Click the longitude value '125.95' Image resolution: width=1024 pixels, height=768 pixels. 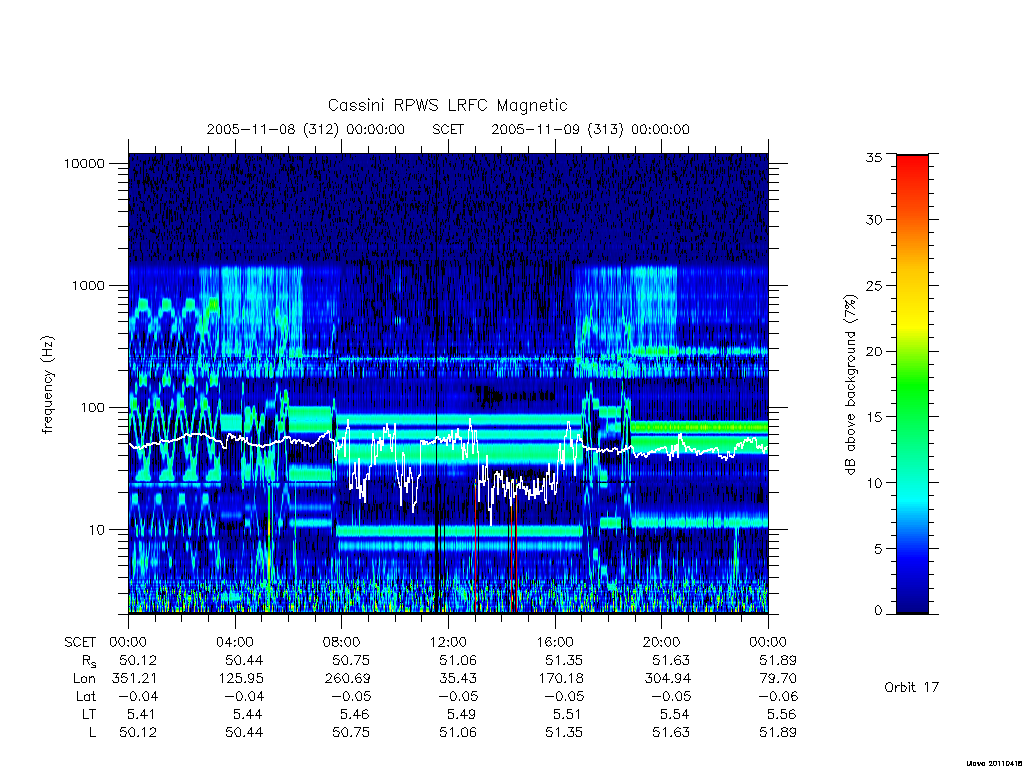(x=241, y=679)
